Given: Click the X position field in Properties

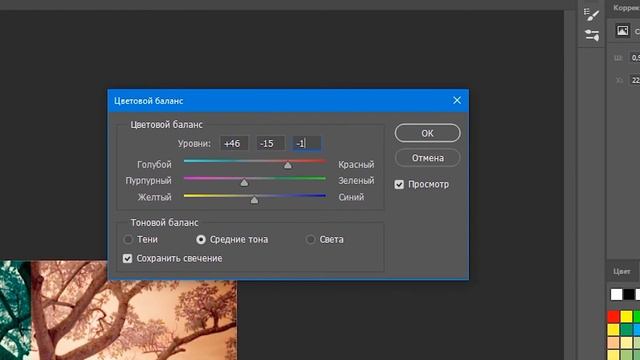Looking at the screenshot, I should [x=634, y=80].
